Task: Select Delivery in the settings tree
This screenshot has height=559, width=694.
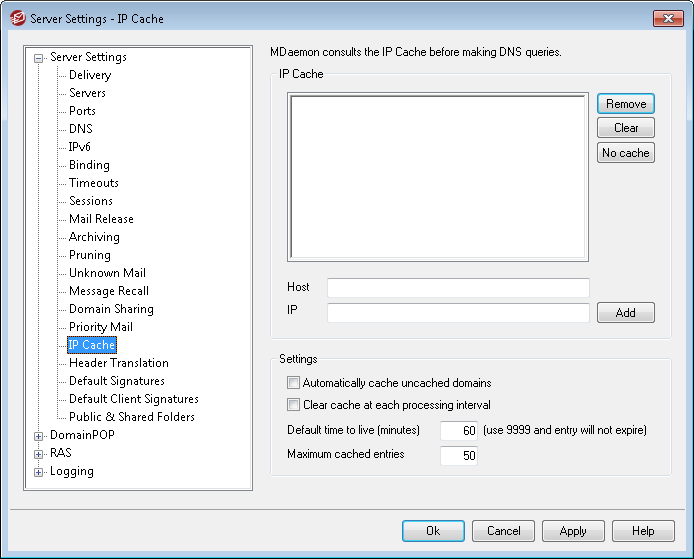Action: (90, 75)
